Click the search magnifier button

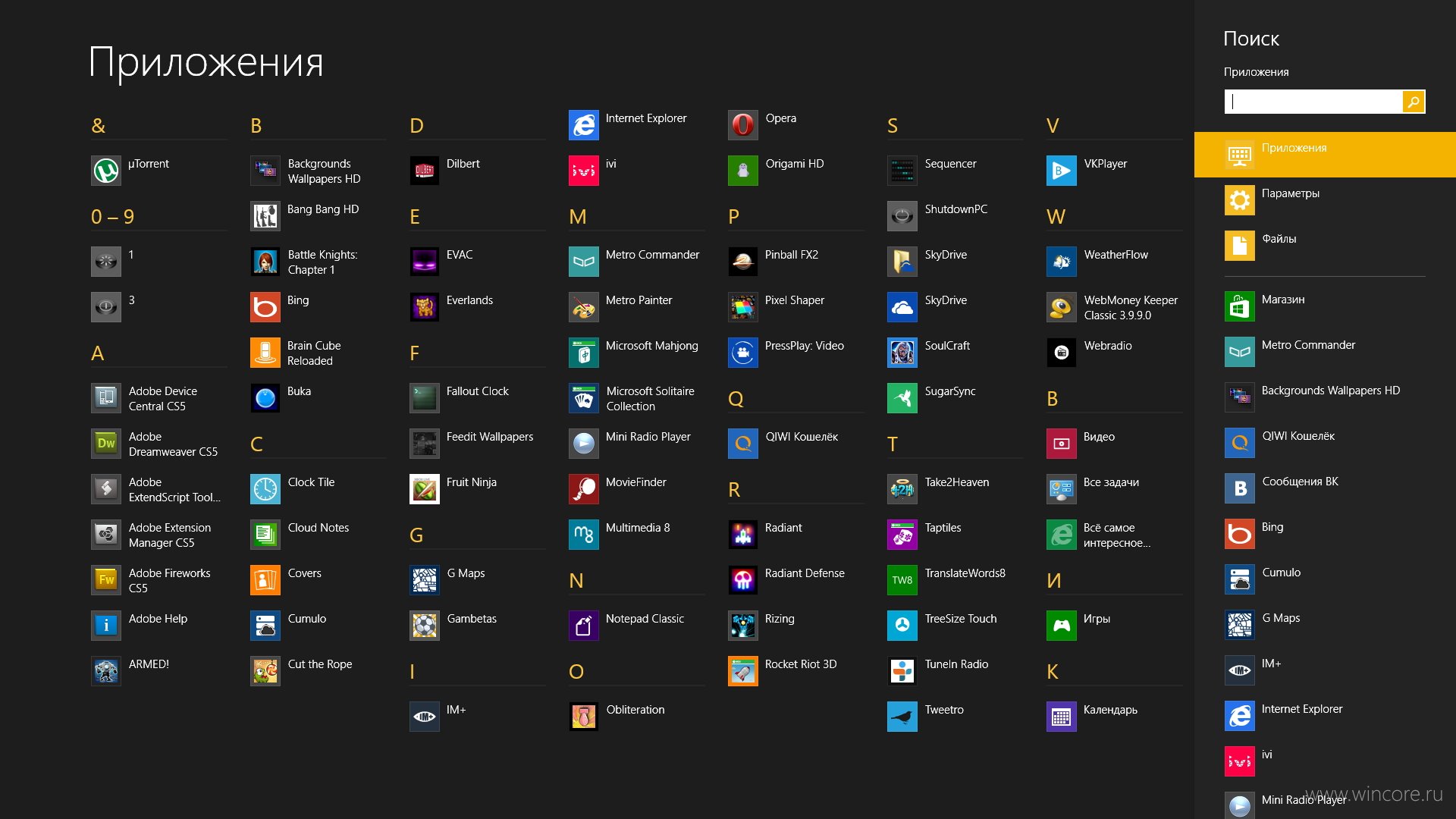tap(1414, 102)
